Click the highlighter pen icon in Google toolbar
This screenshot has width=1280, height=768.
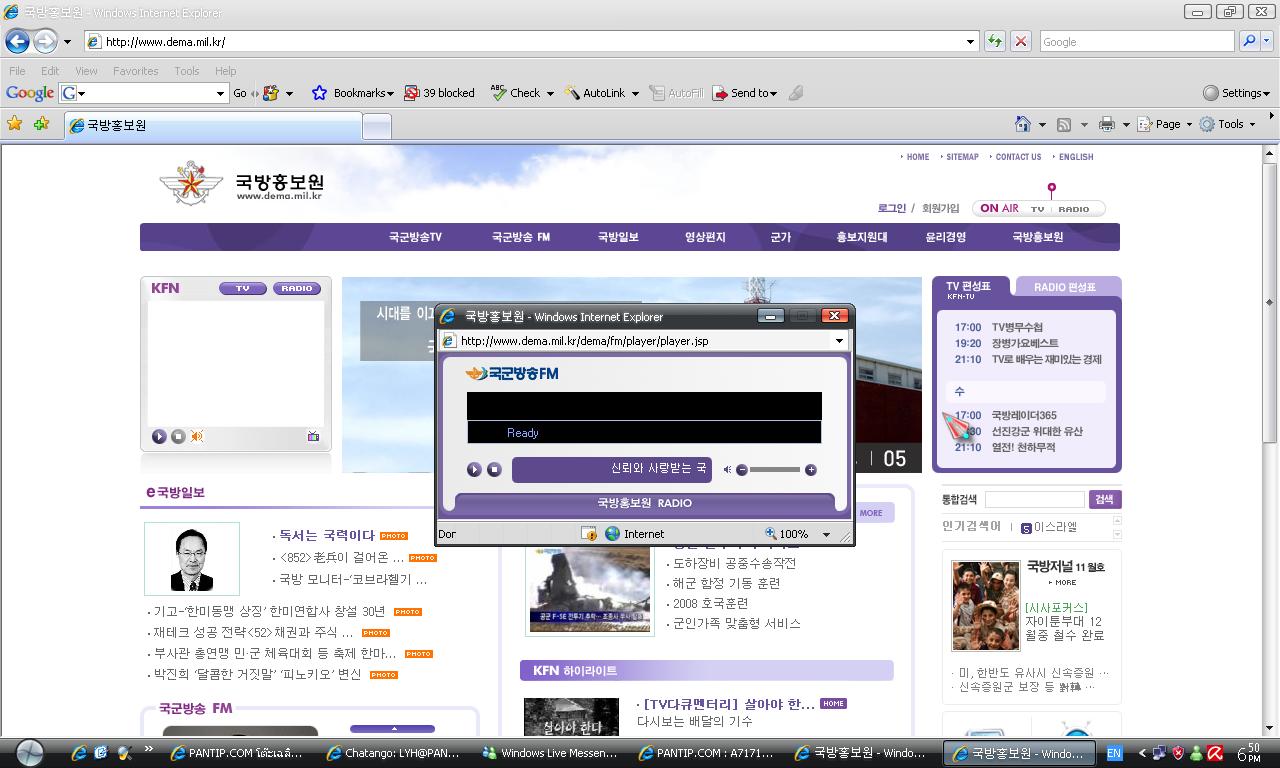click(x=796, y=93)
